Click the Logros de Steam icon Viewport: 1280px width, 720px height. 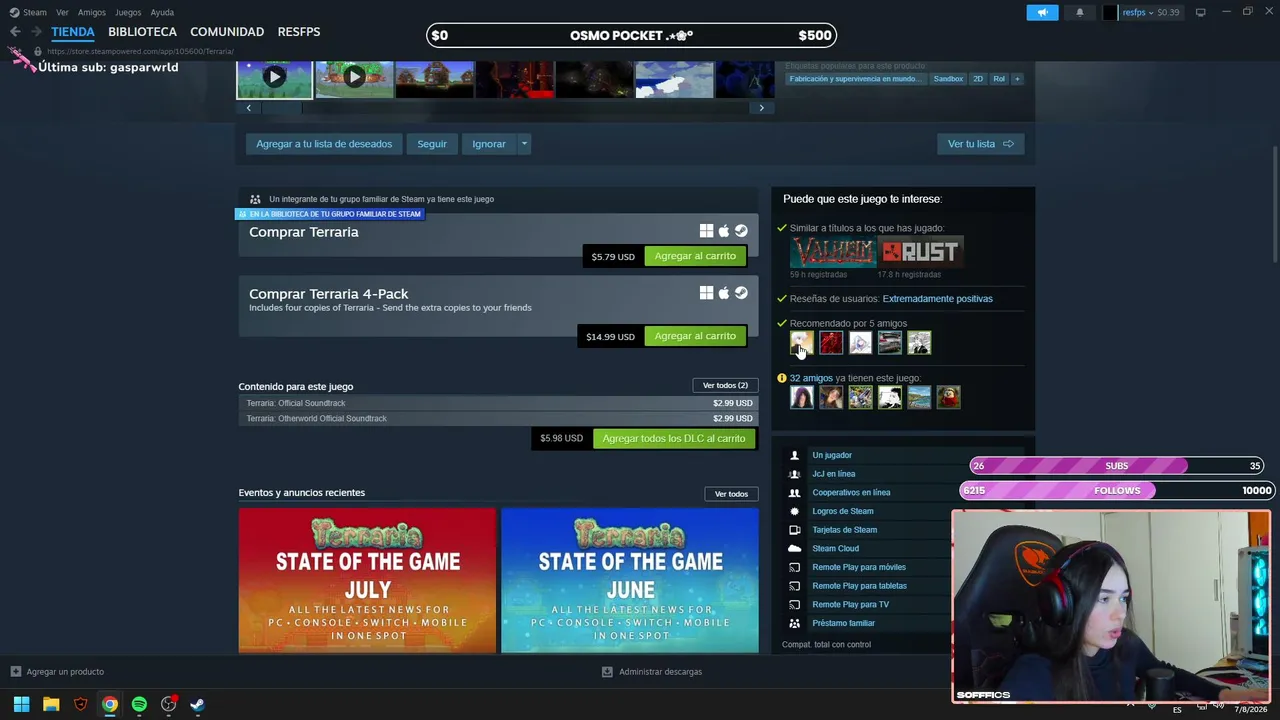[x=795, y=511]
